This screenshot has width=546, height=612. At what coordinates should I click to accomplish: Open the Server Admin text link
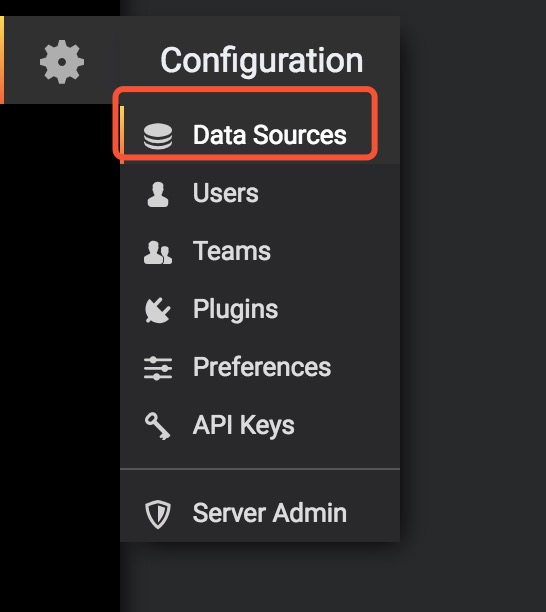[x=270, y=512]
